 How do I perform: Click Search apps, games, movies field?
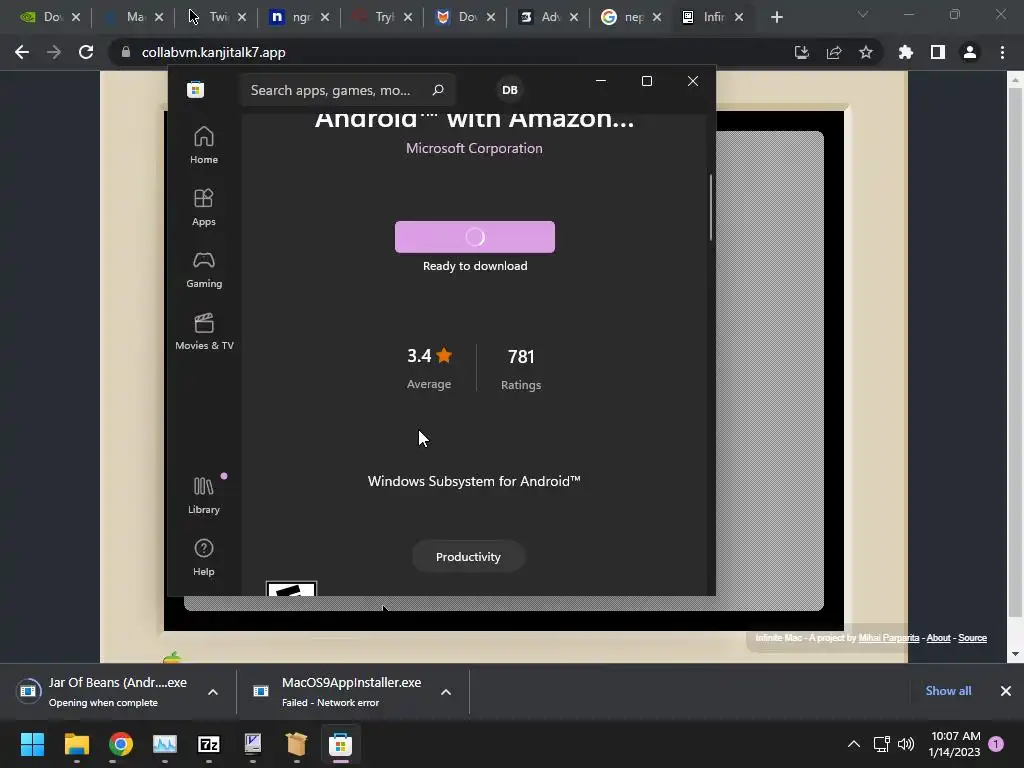347,90
